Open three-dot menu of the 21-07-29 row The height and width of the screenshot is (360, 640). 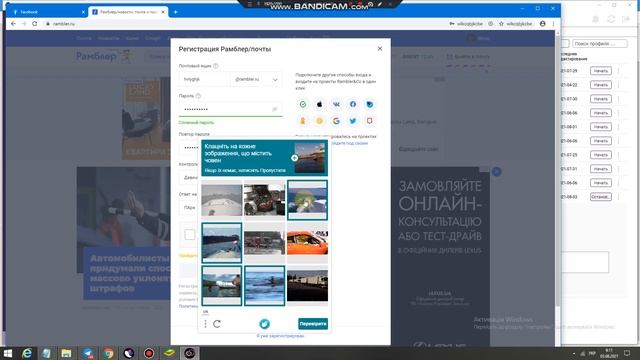coord(618,71)
